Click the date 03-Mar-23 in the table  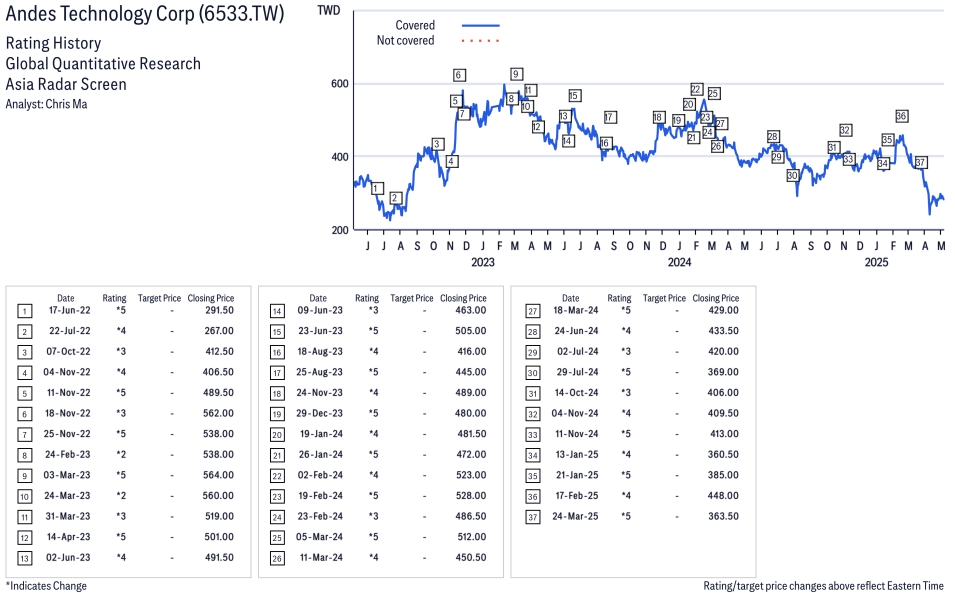[x=67, y=475]
